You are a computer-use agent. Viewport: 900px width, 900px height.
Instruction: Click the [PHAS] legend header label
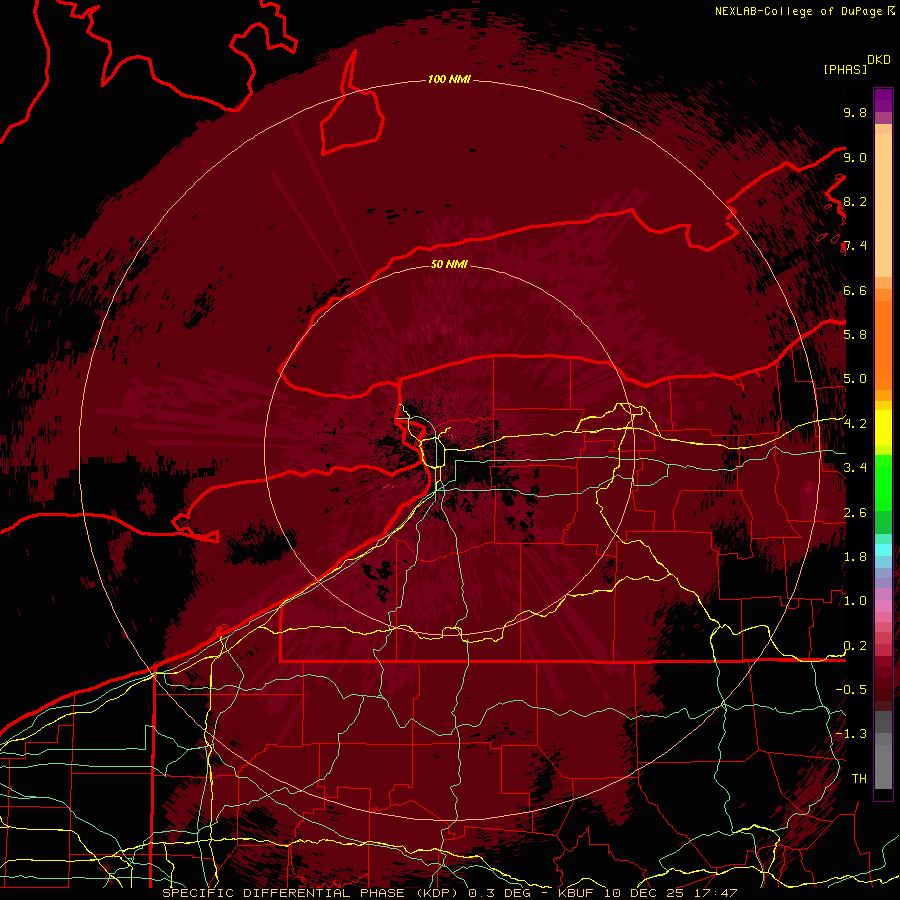click(x=845, y=69)
